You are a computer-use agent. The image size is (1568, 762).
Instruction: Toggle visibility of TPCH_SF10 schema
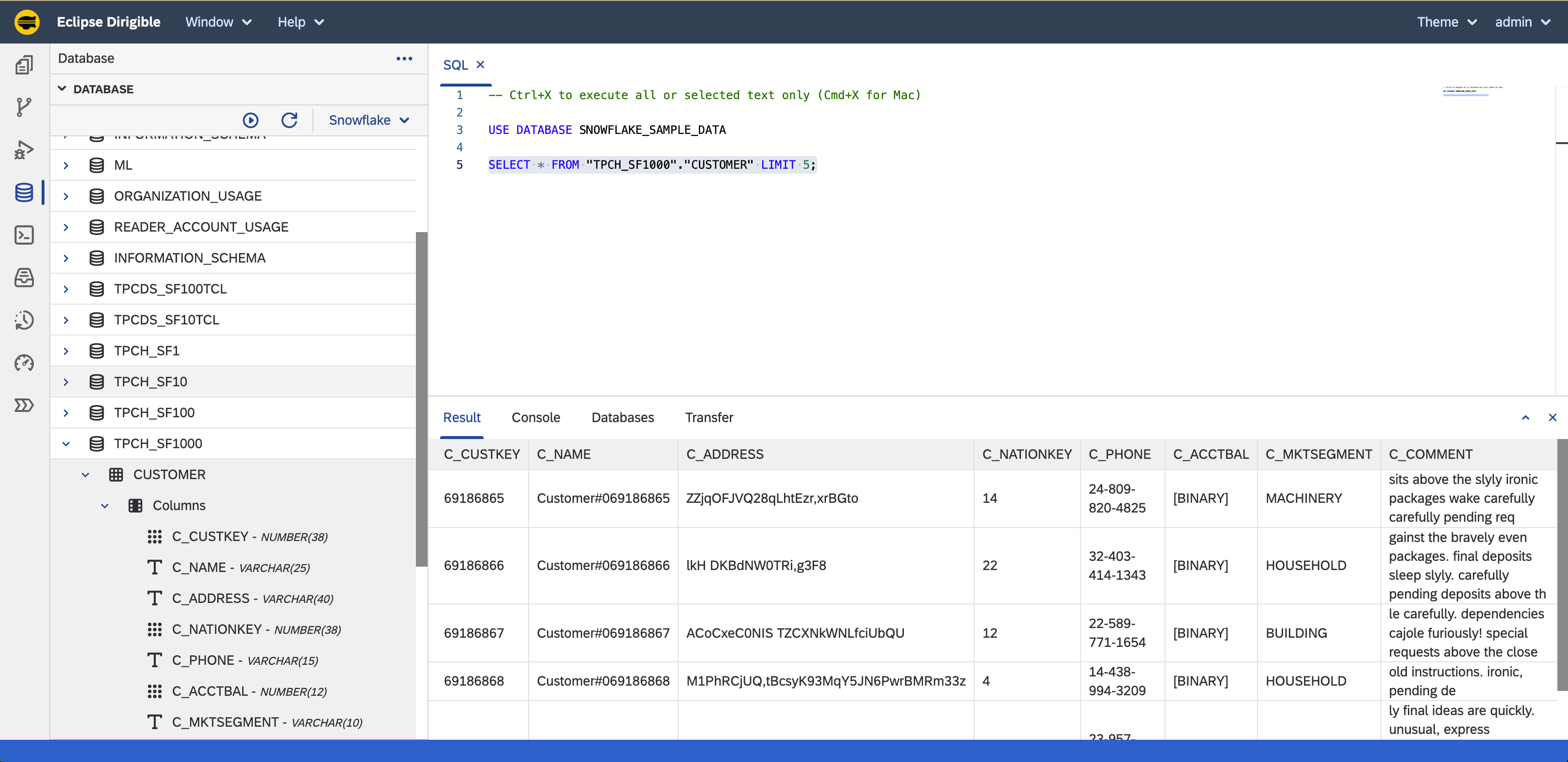click(x=65, y=381)
